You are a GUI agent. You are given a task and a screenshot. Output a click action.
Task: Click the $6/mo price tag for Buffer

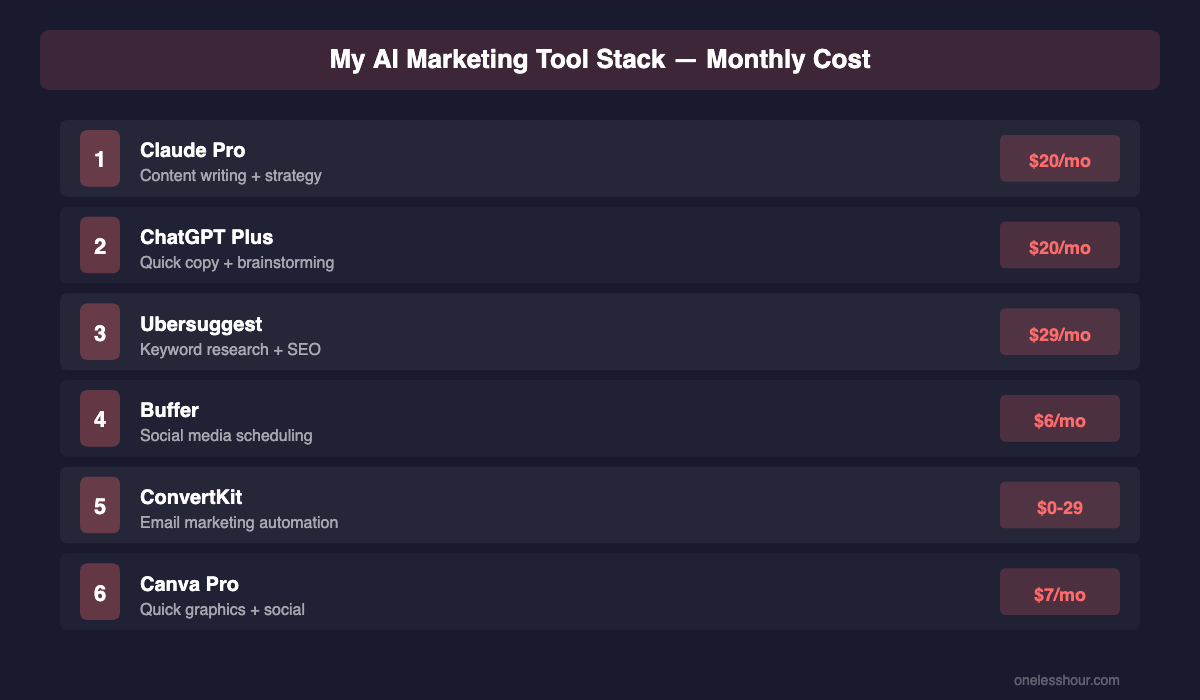coord(1060,419)
